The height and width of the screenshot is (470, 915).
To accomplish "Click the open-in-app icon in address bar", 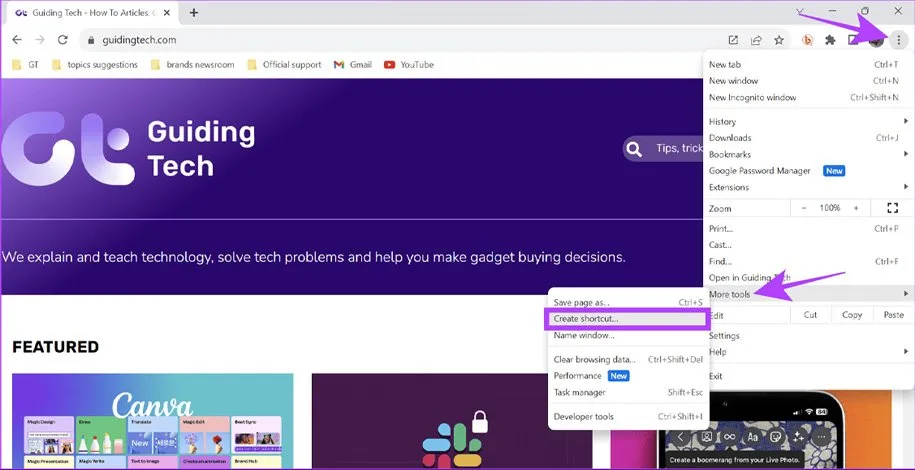I will [733, 40].
